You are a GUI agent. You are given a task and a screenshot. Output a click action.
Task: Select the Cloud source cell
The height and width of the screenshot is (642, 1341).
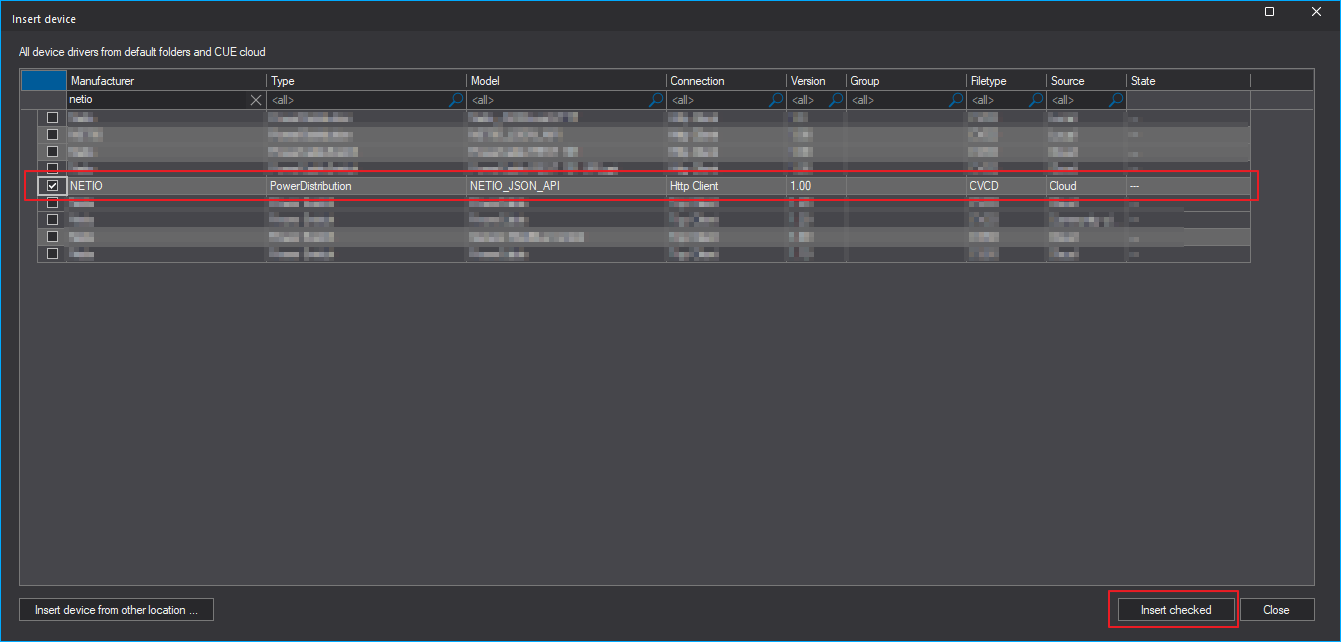(1086, 186)
